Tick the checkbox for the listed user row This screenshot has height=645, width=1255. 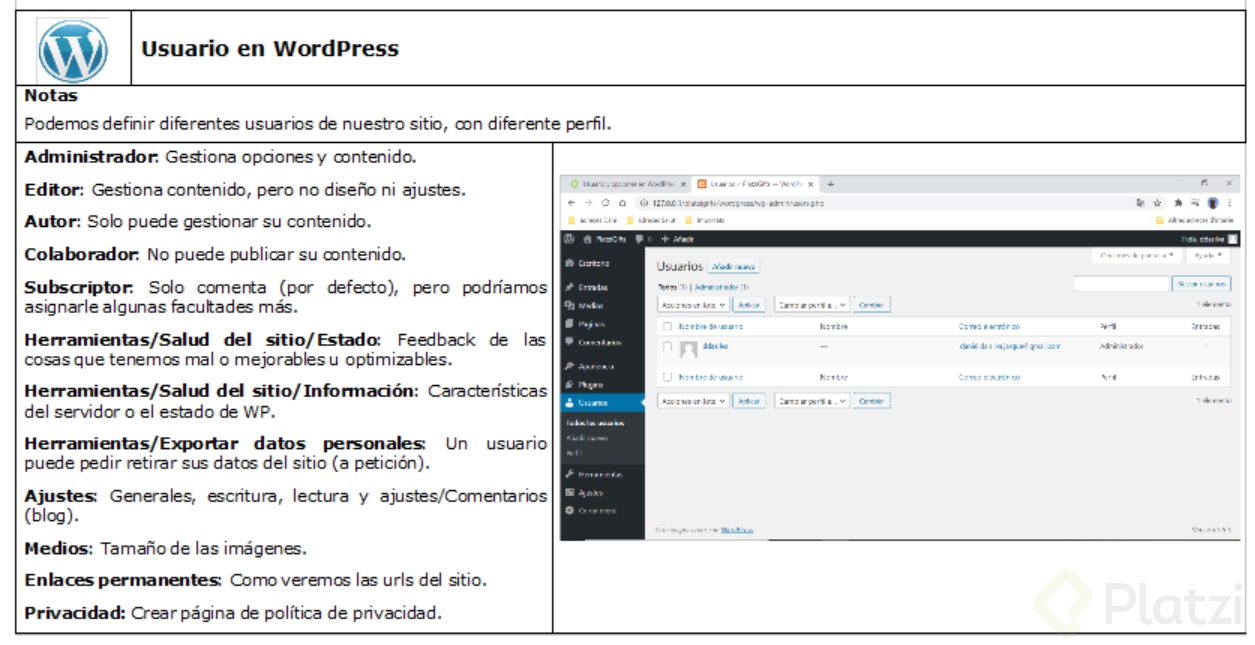pyautogui.click(x=667, y=346)
